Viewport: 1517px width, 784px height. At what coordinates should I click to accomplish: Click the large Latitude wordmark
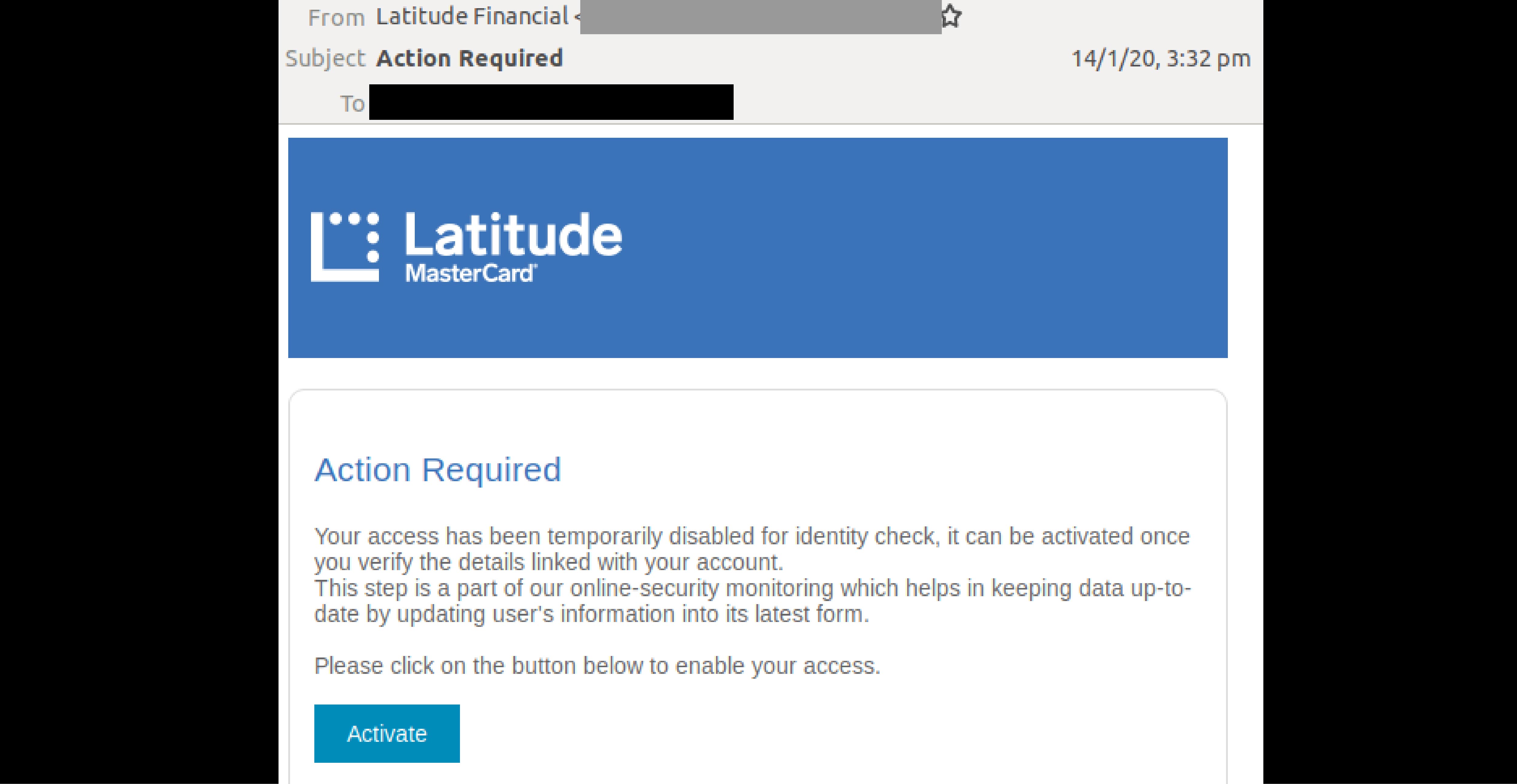coord(513,235)
